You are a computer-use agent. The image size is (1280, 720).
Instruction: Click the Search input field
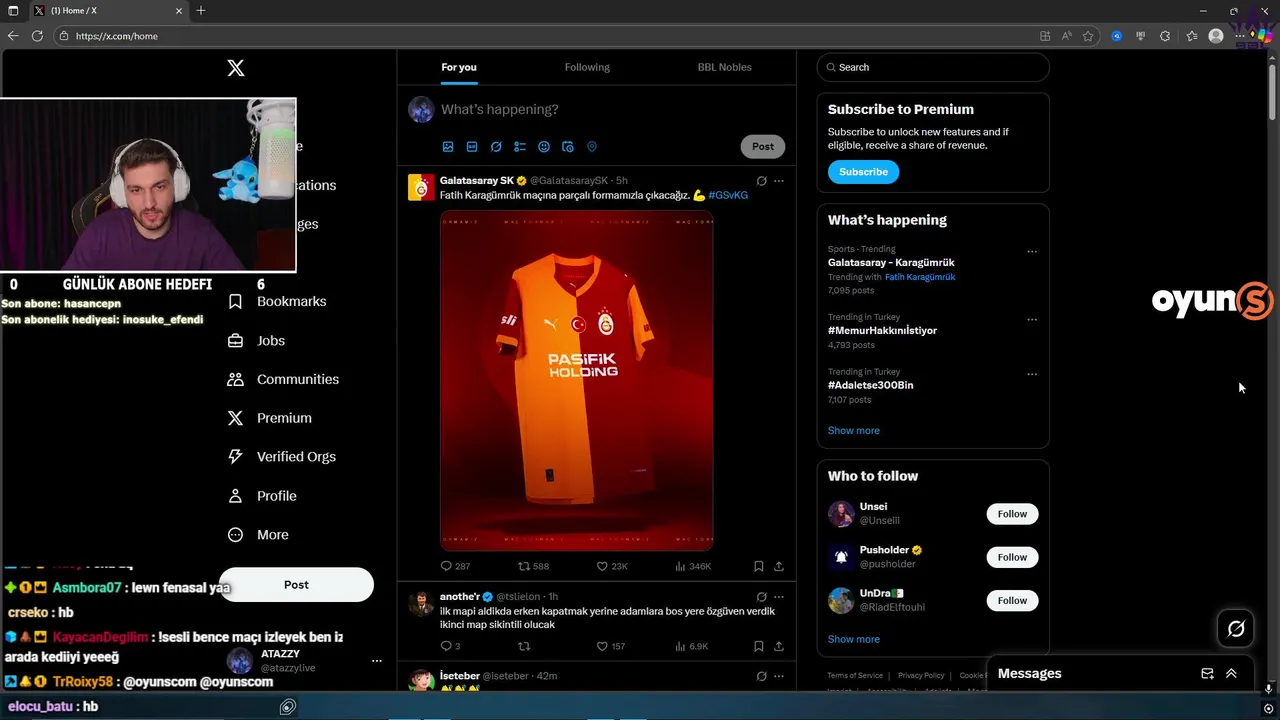click(933, 67)
